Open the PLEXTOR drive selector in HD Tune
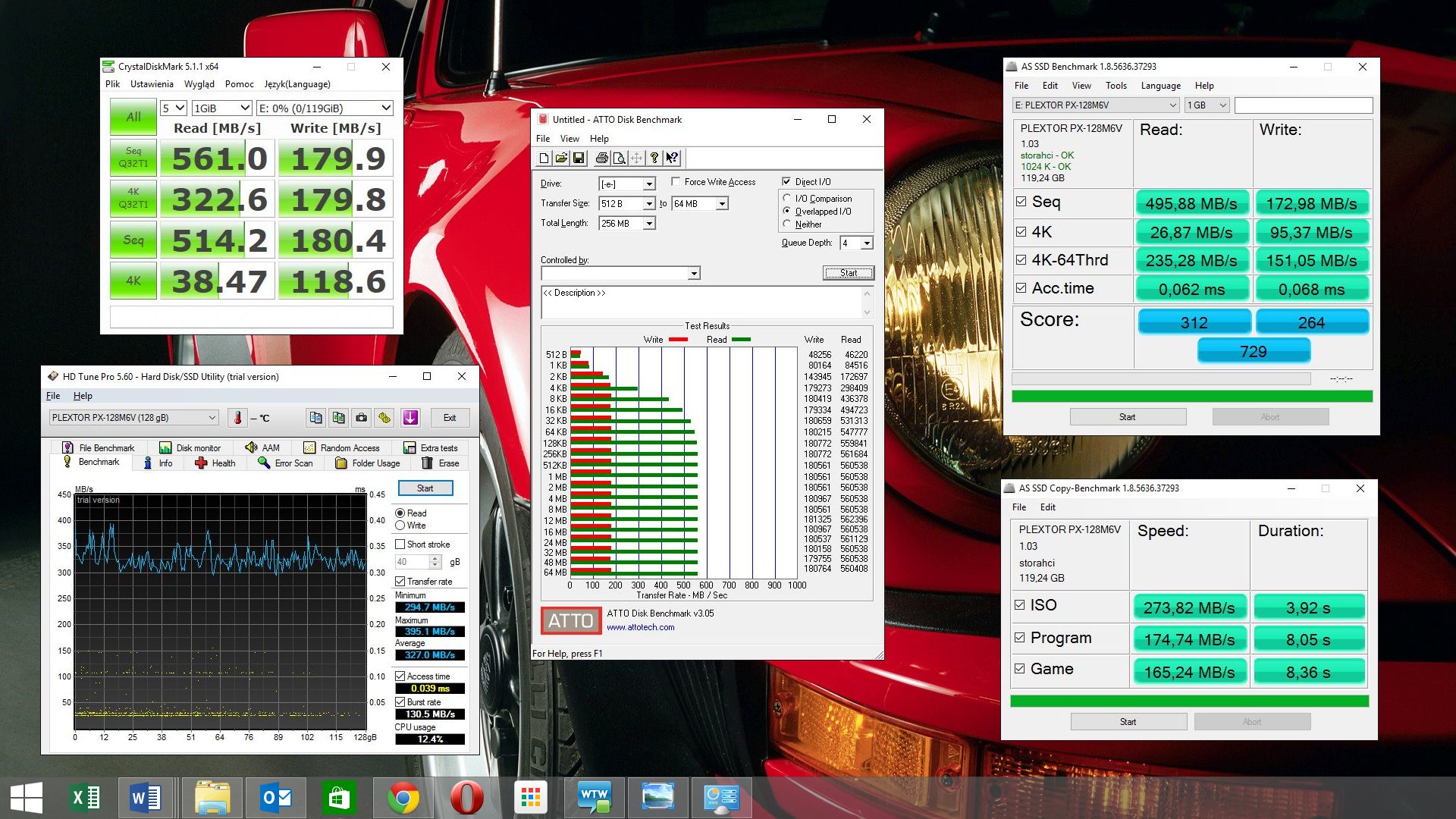The height and width of the screenshot is (819, 1456). click(x=134, y=418)
